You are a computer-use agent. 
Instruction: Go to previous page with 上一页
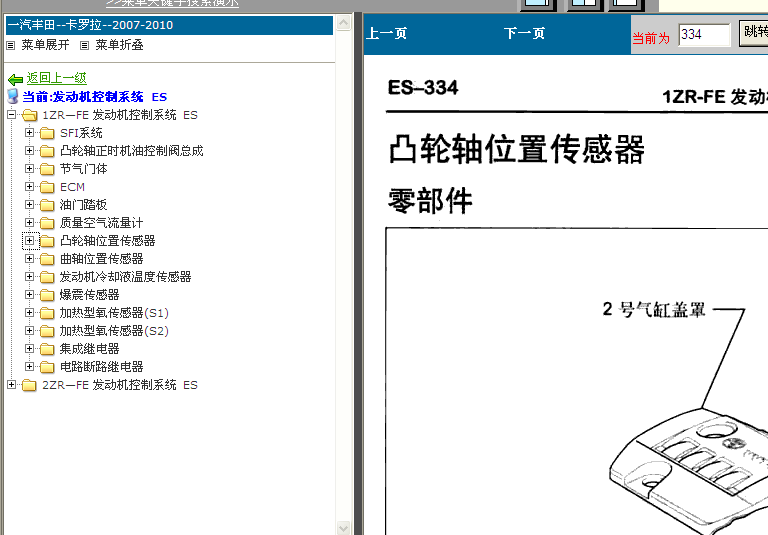(386, 33)
